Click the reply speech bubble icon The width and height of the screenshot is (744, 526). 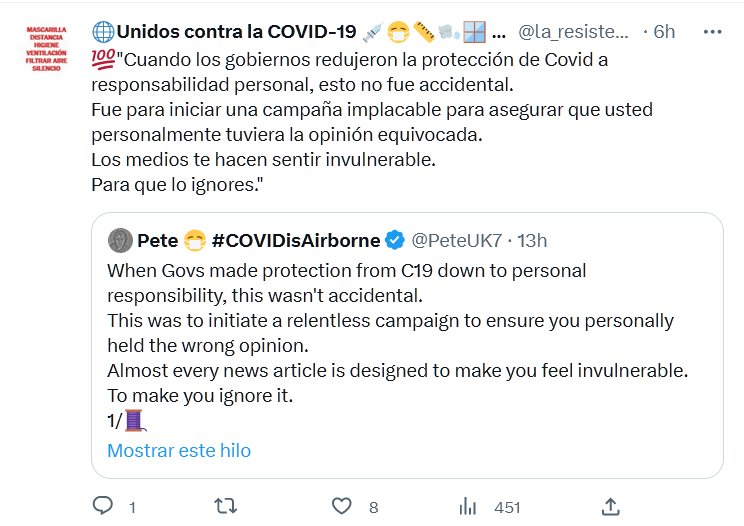[x=102, y=506]
